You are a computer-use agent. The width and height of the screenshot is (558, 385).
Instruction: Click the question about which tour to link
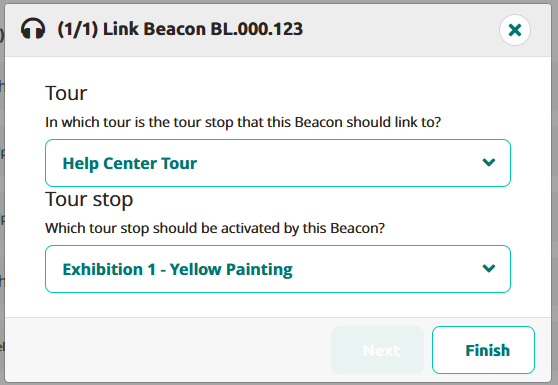pyautogui.click(x=243, y=122)
